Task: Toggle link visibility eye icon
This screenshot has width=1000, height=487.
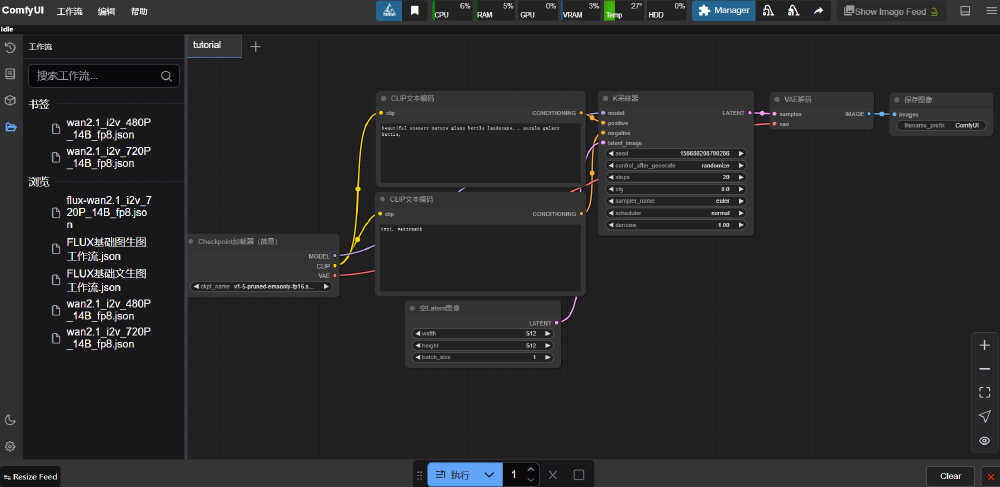Action: point(985,440)
